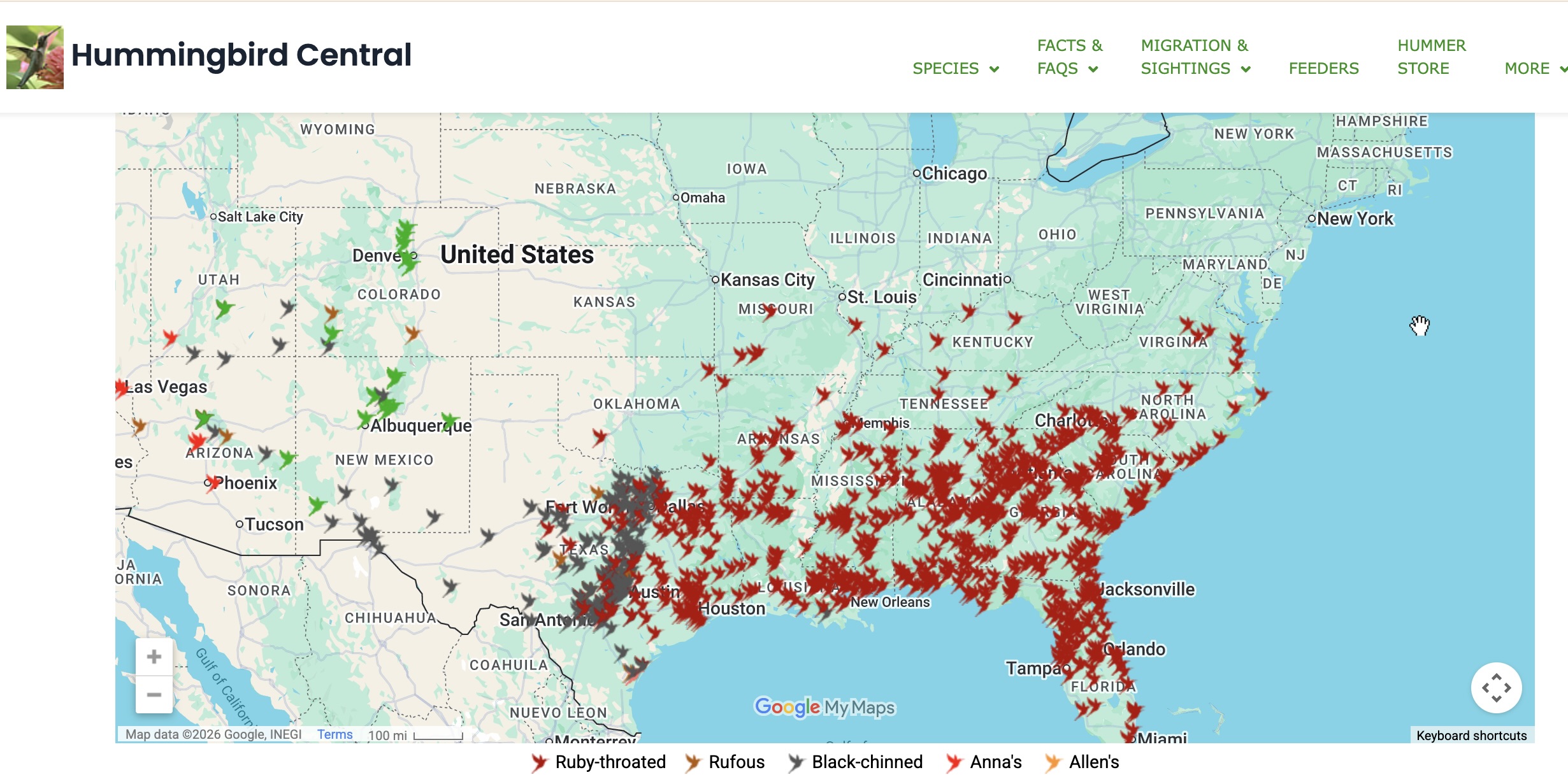Click the Hummingbird Central site title
1568x777 pixels.
pyautogui.click(x=241, y=55)
